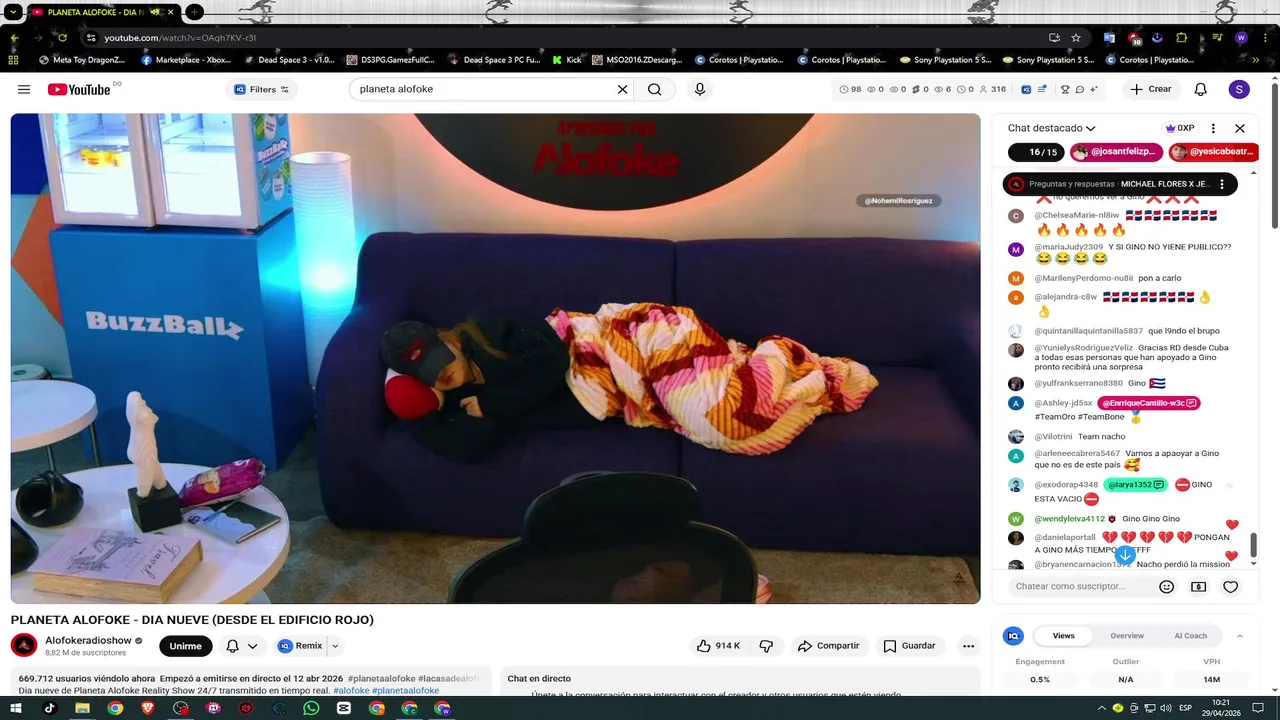Open the Windows Start menu
1280x720 pixels.
pyautogui.click(x=17, y=708)
